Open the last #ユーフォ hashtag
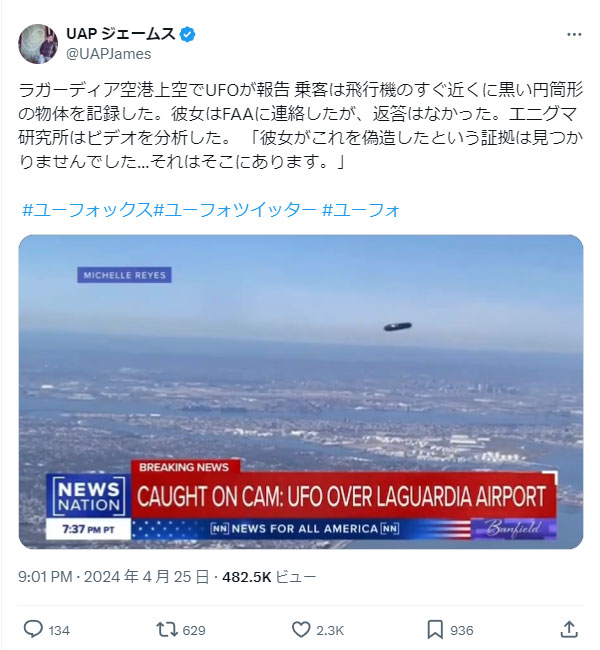 click(360, 210)
